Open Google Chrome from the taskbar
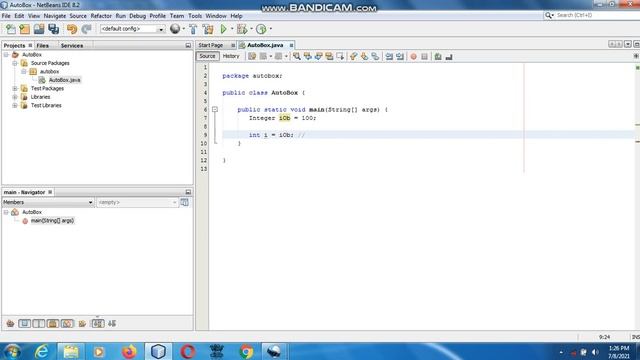This screenshot has width=640, height=360. [246, 351]
